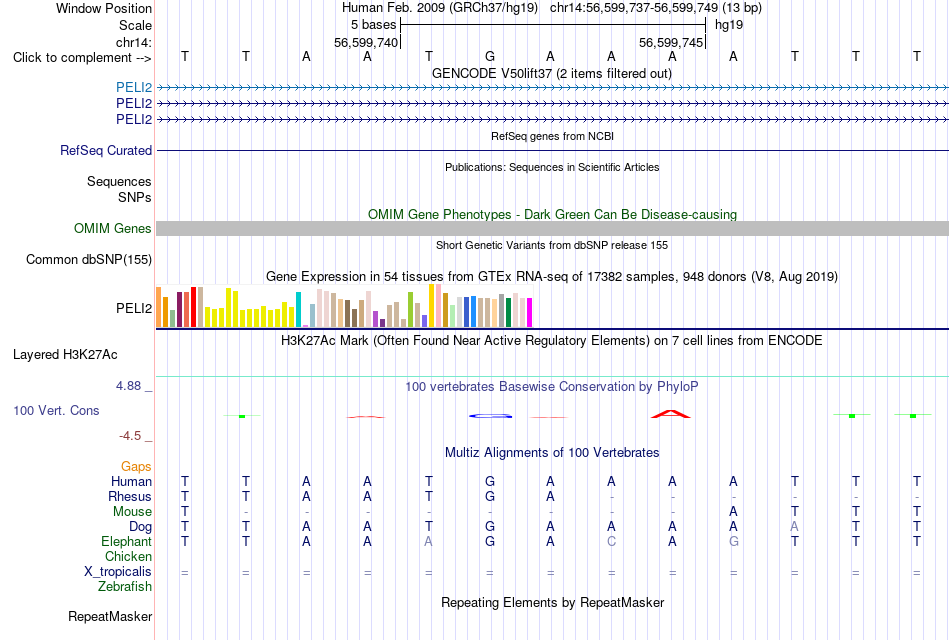The image size is (950, 640).
Task: Select the Mouse species label
Action: coord(133,512)
